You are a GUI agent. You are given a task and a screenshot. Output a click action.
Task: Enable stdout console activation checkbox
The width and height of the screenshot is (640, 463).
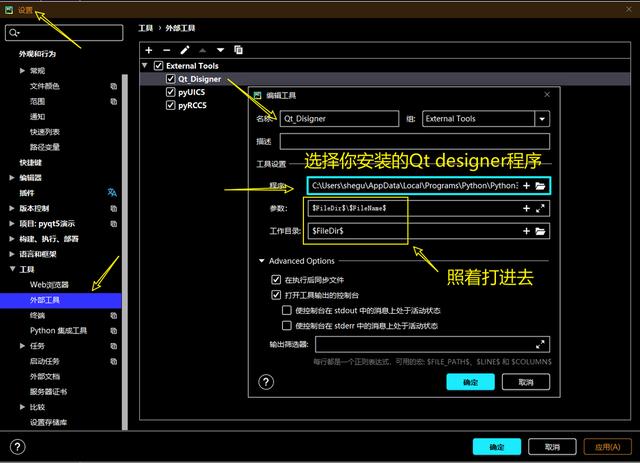point(287,310)
